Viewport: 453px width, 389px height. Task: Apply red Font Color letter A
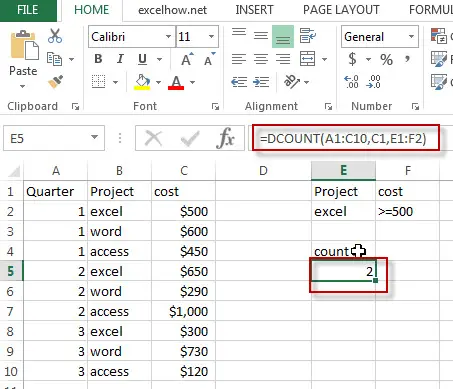[x=176, y=82]
